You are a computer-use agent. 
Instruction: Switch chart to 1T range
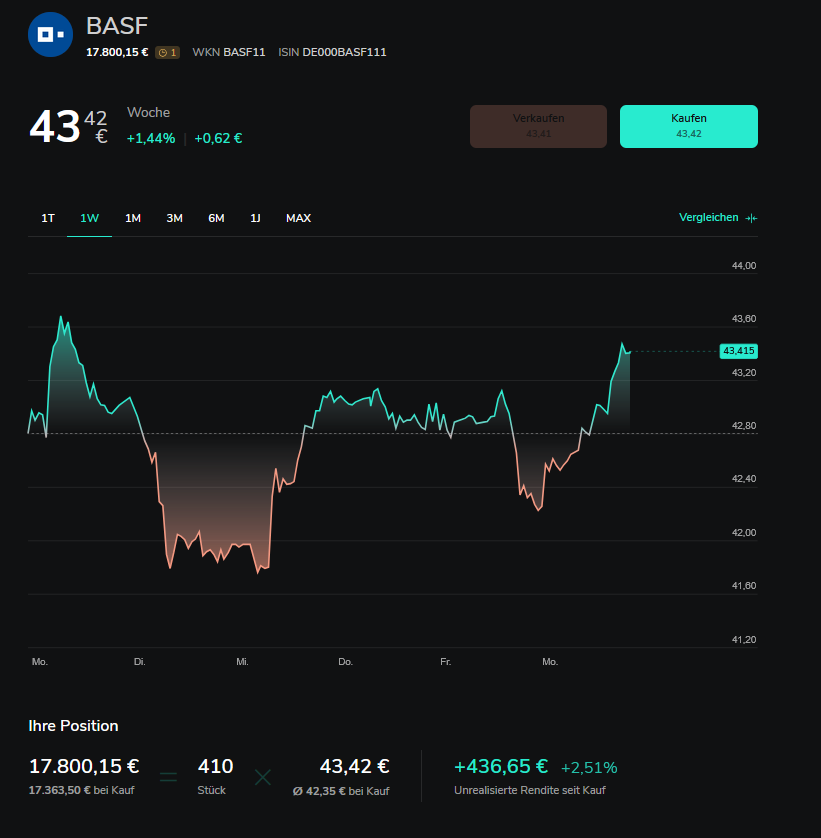point(48,218)
